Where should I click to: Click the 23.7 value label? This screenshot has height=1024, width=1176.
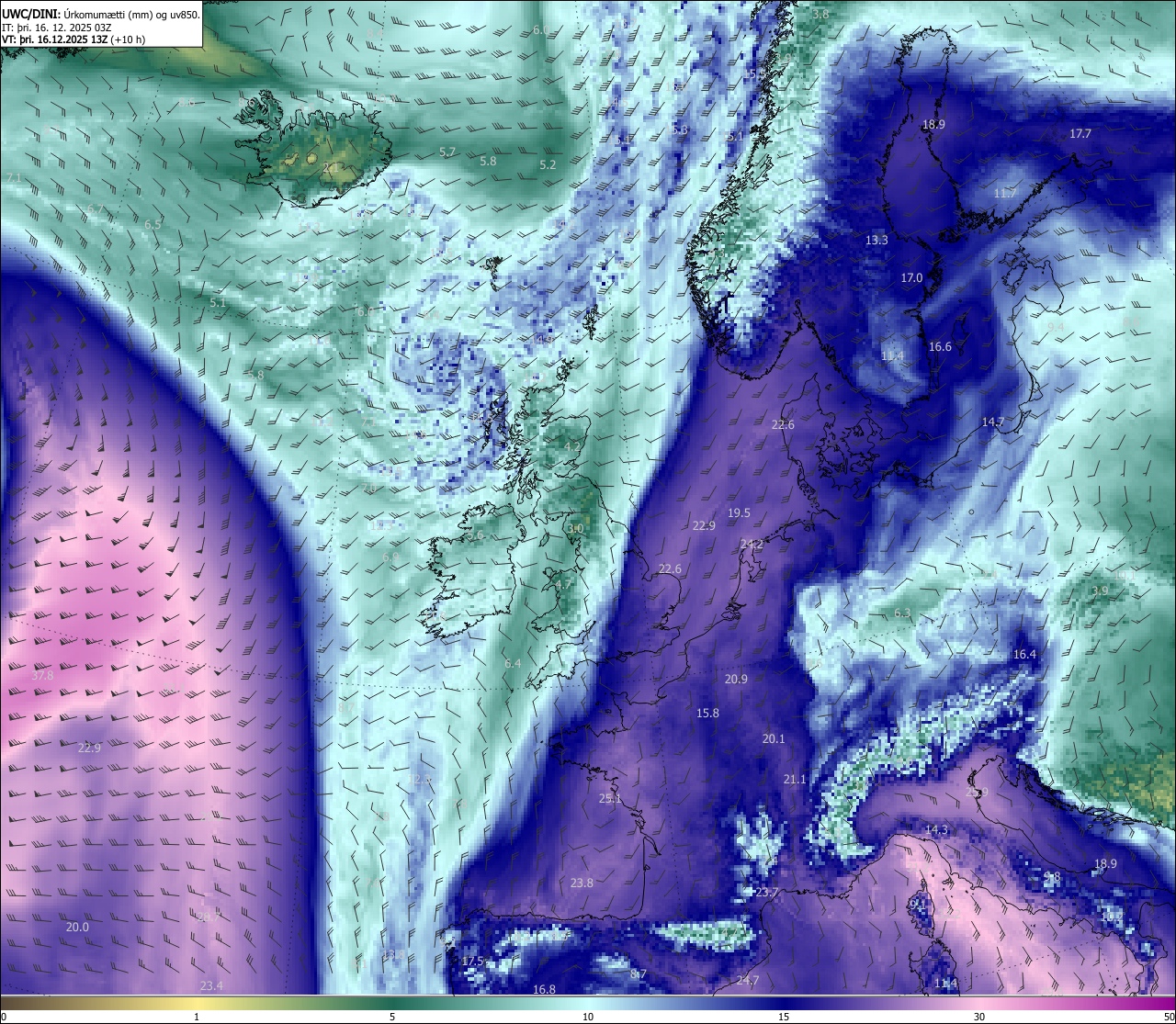click(767, 892)
